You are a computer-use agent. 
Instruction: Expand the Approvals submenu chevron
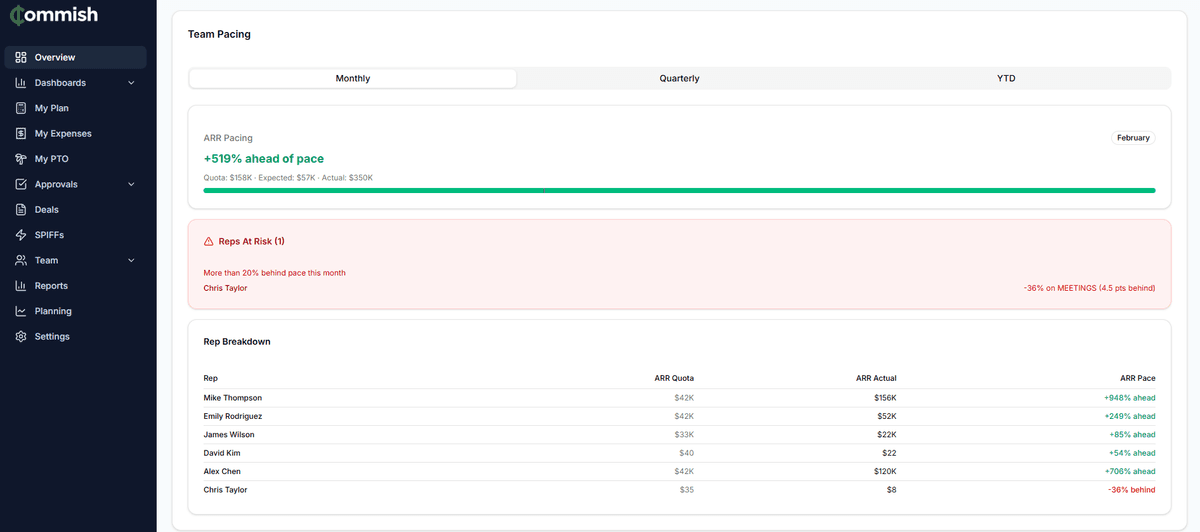pyautogui.click(x=131, y=184)
